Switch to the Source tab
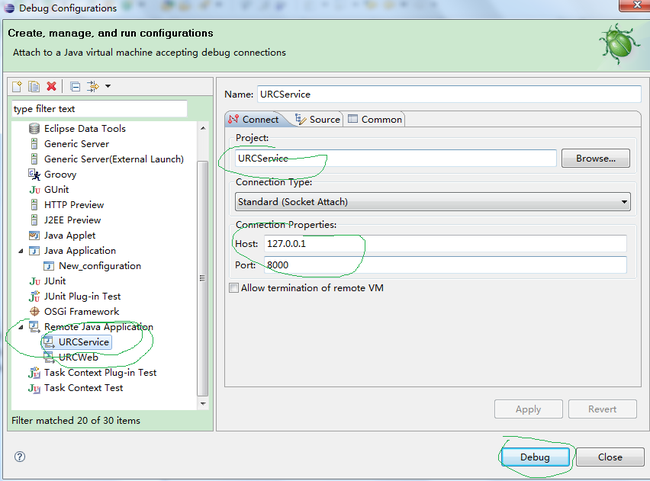Image resolution: width=650 pixels, height=481 pixels. pyautogui.click(x=318, y=119)
